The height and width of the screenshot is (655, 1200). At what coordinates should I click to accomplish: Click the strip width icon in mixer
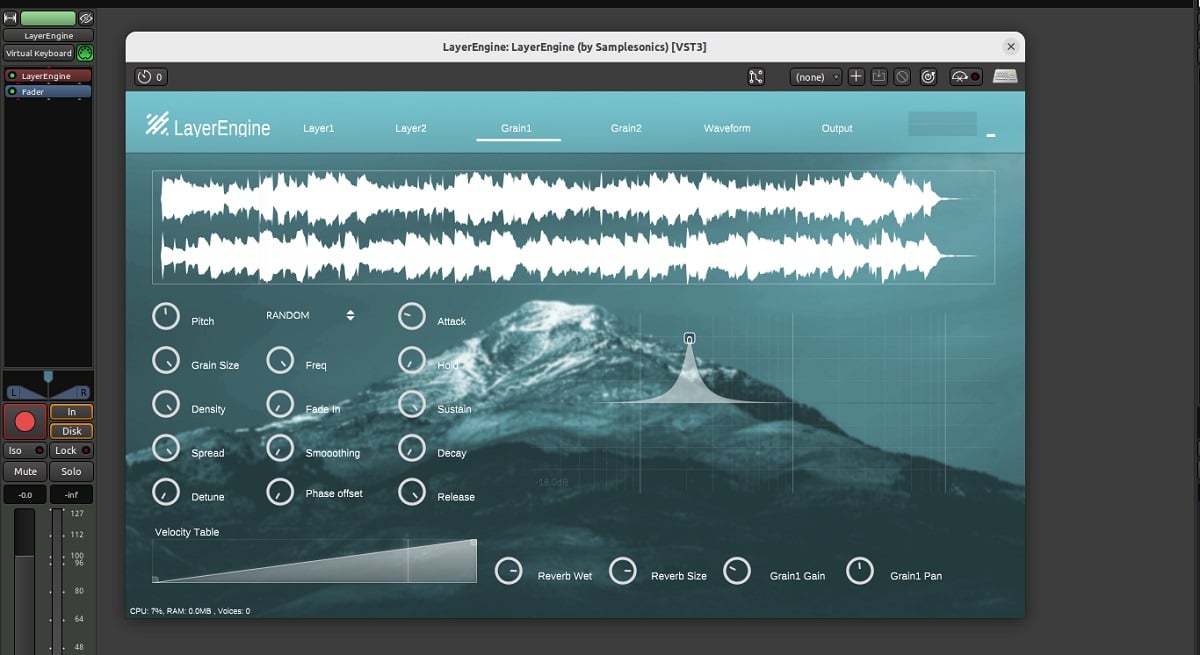(x=10, y=18)
